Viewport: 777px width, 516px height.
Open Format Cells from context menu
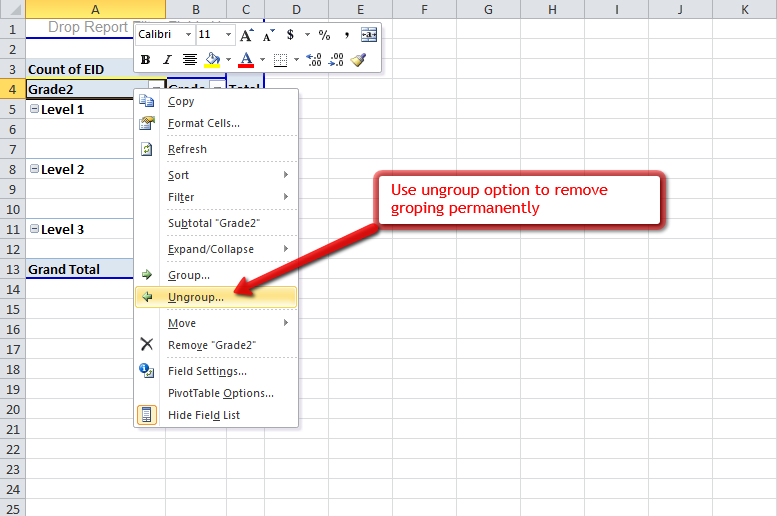(x=216, y=123)
